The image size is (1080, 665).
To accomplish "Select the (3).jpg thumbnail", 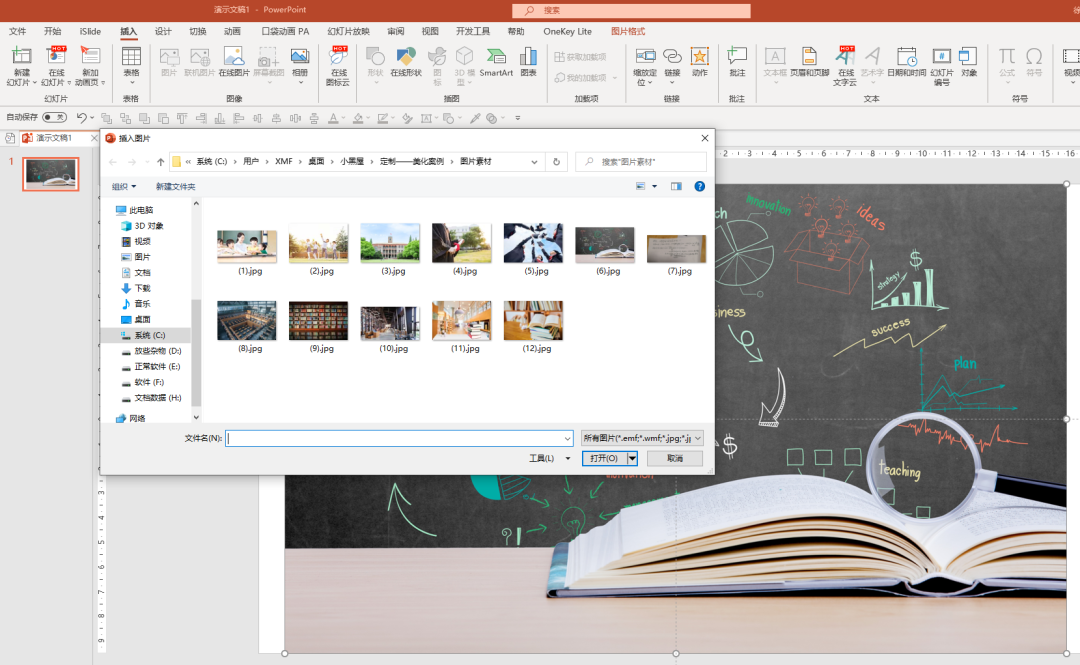I will click(390, 243).
